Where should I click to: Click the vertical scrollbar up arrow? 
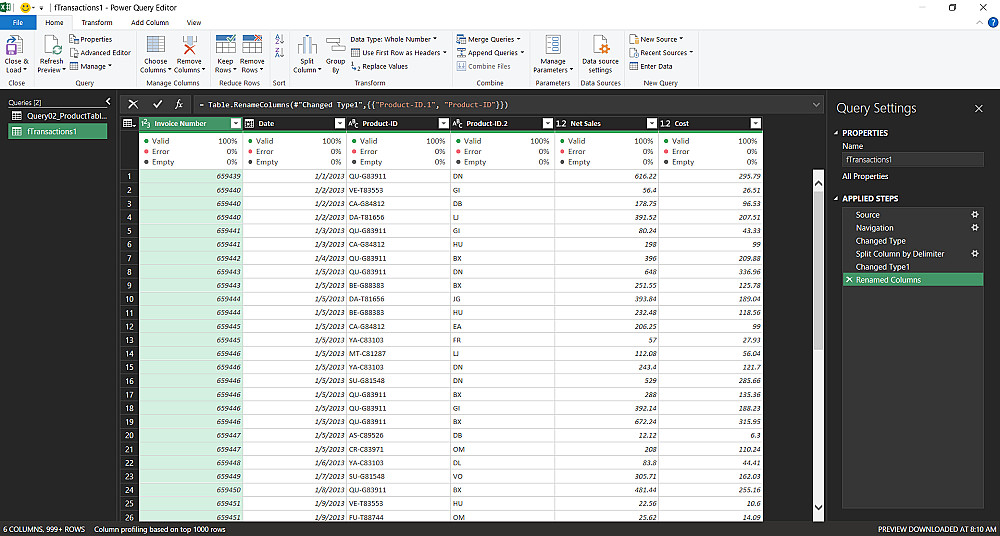(818, 184)
